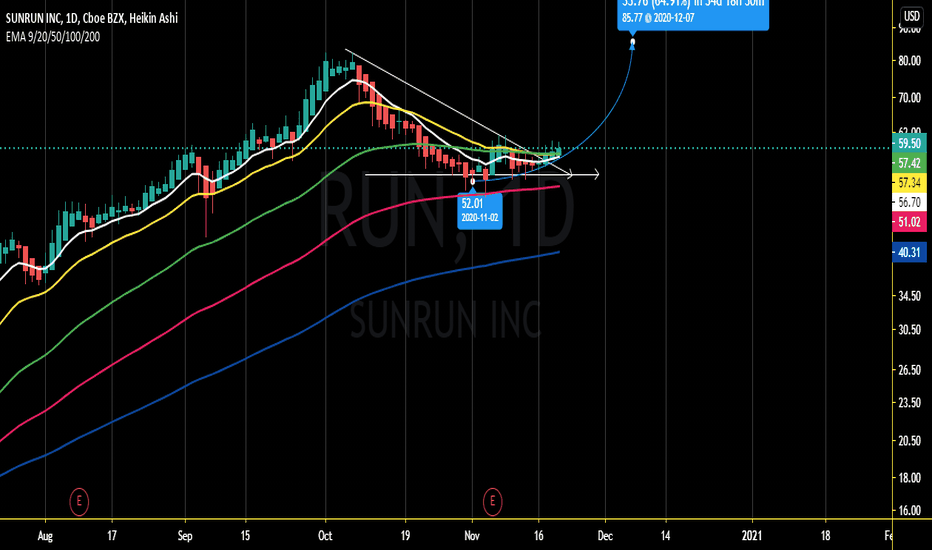Screen dimensions: 932x550
Task: Click the Dec label on time axis
Action: (x=605, y=536)
